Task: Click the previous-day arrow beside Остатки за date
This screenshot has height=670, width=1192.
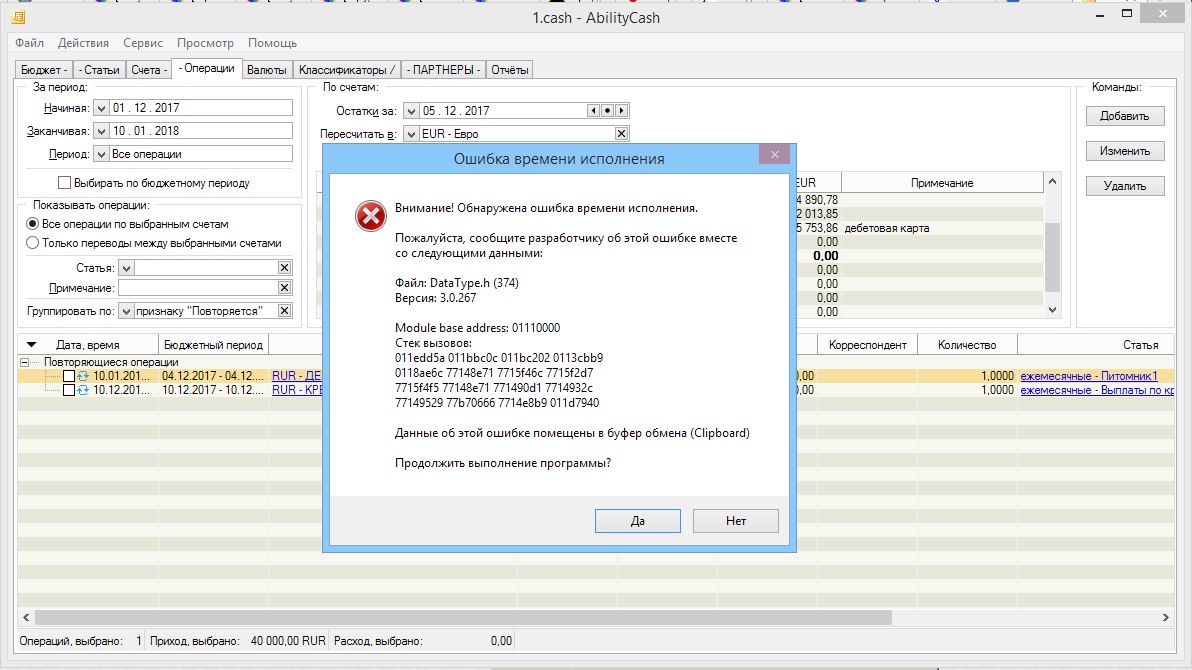Action: coord(593,110)
